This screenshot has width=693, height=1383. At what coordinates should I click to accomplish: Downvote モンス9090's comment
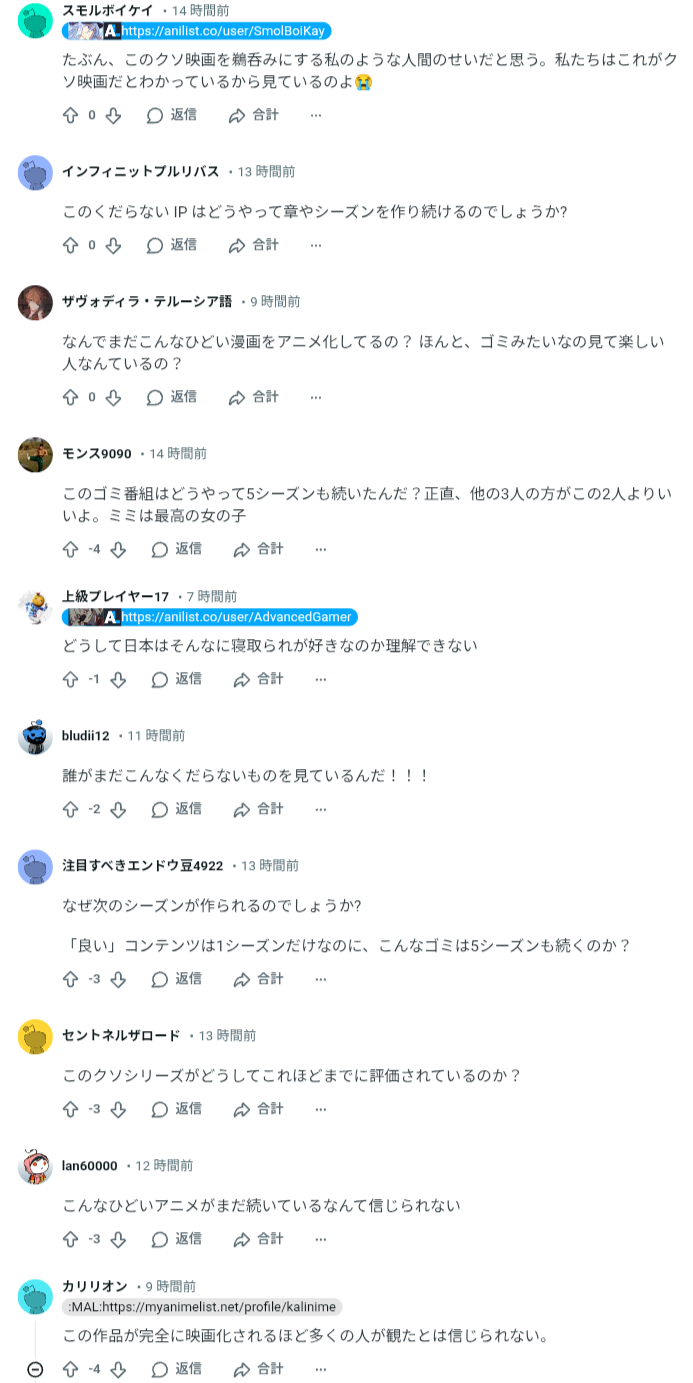coord(118,549)
